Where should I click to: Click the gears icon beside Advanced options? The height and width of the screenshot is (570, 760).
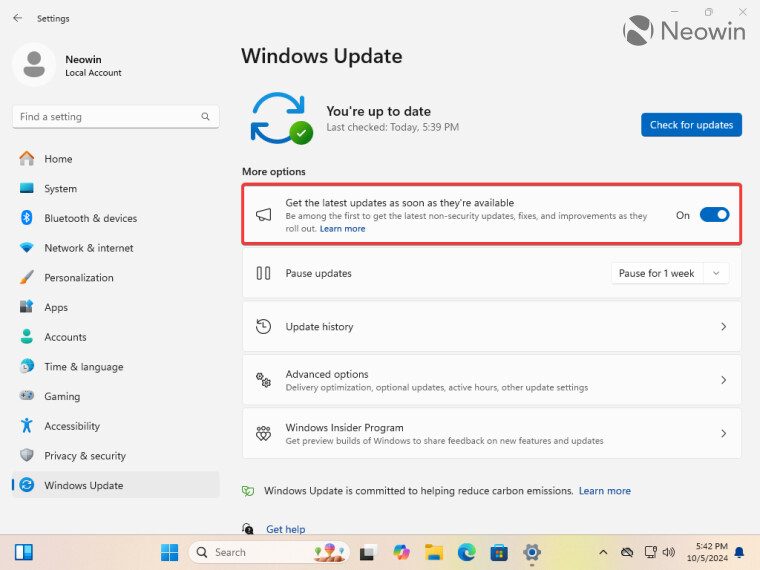tap(263, 380)
